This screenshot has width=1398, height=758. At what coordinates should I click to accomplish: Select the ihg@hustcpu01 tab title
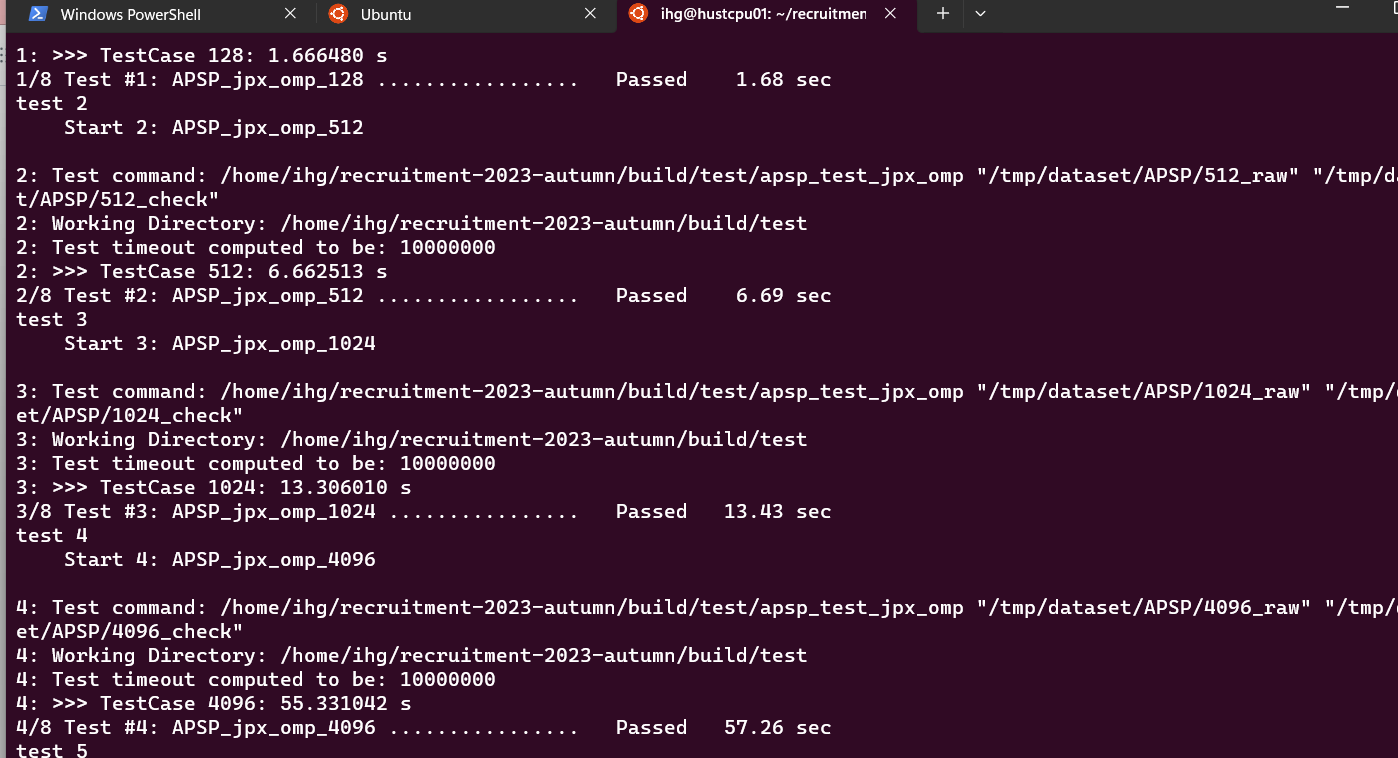click(763, 15)
